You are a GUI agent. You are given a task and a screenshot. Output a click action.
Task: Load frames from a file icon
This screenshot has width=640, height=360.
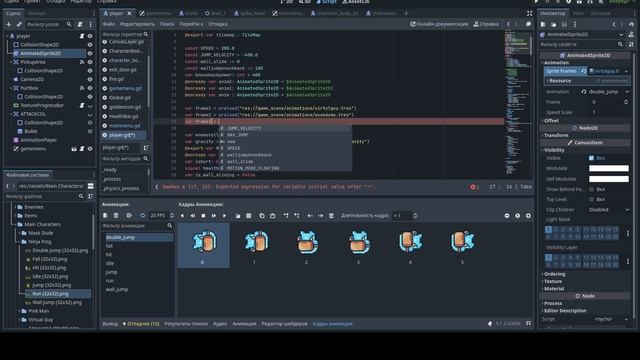click(x=238, y=216)
